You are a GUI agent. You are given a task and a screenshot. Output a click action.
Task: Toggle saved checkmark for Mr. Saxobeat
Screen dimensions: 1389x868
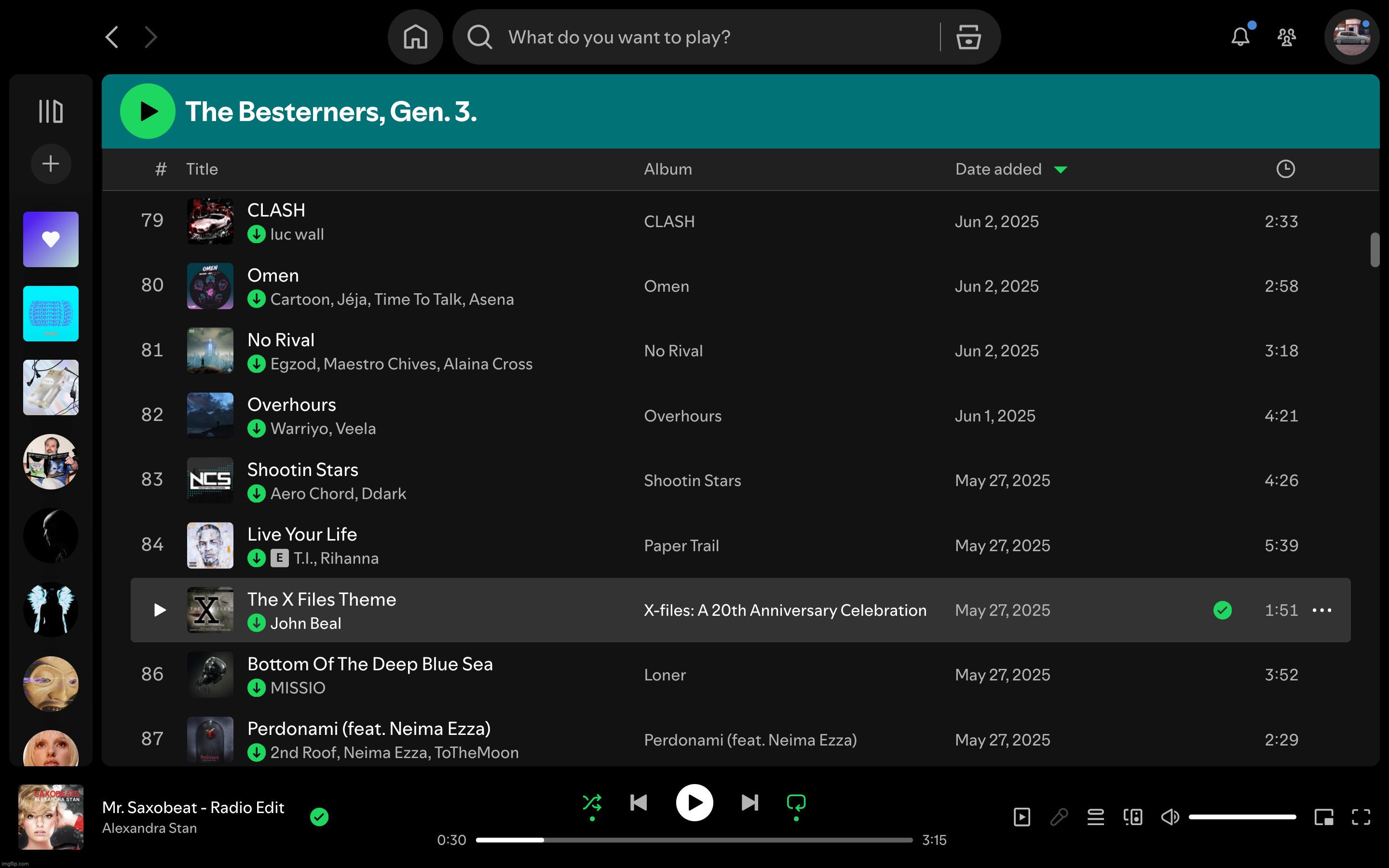click(319, 816)
